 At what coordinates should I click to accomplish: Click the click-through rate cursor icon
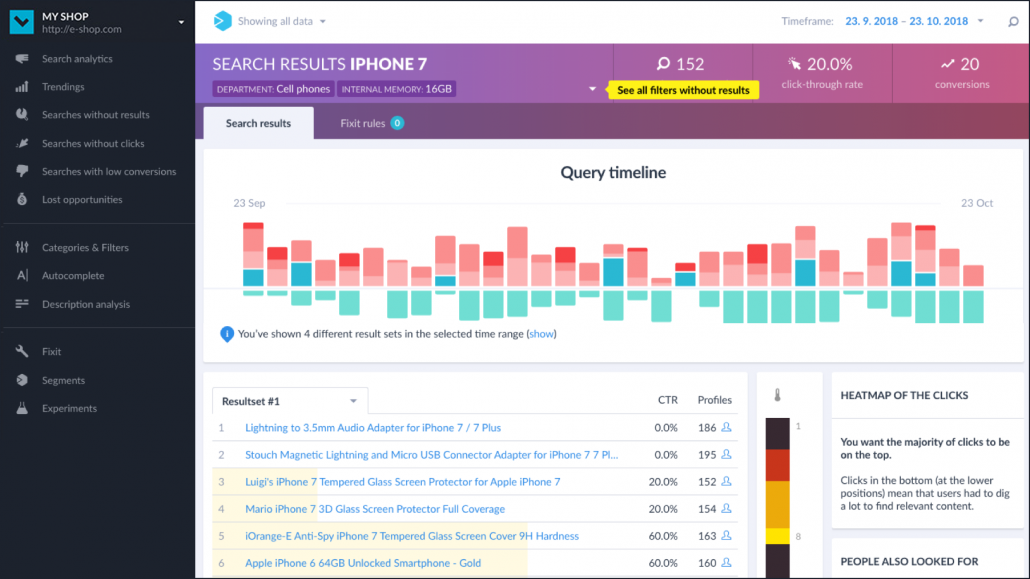(795, 64)
